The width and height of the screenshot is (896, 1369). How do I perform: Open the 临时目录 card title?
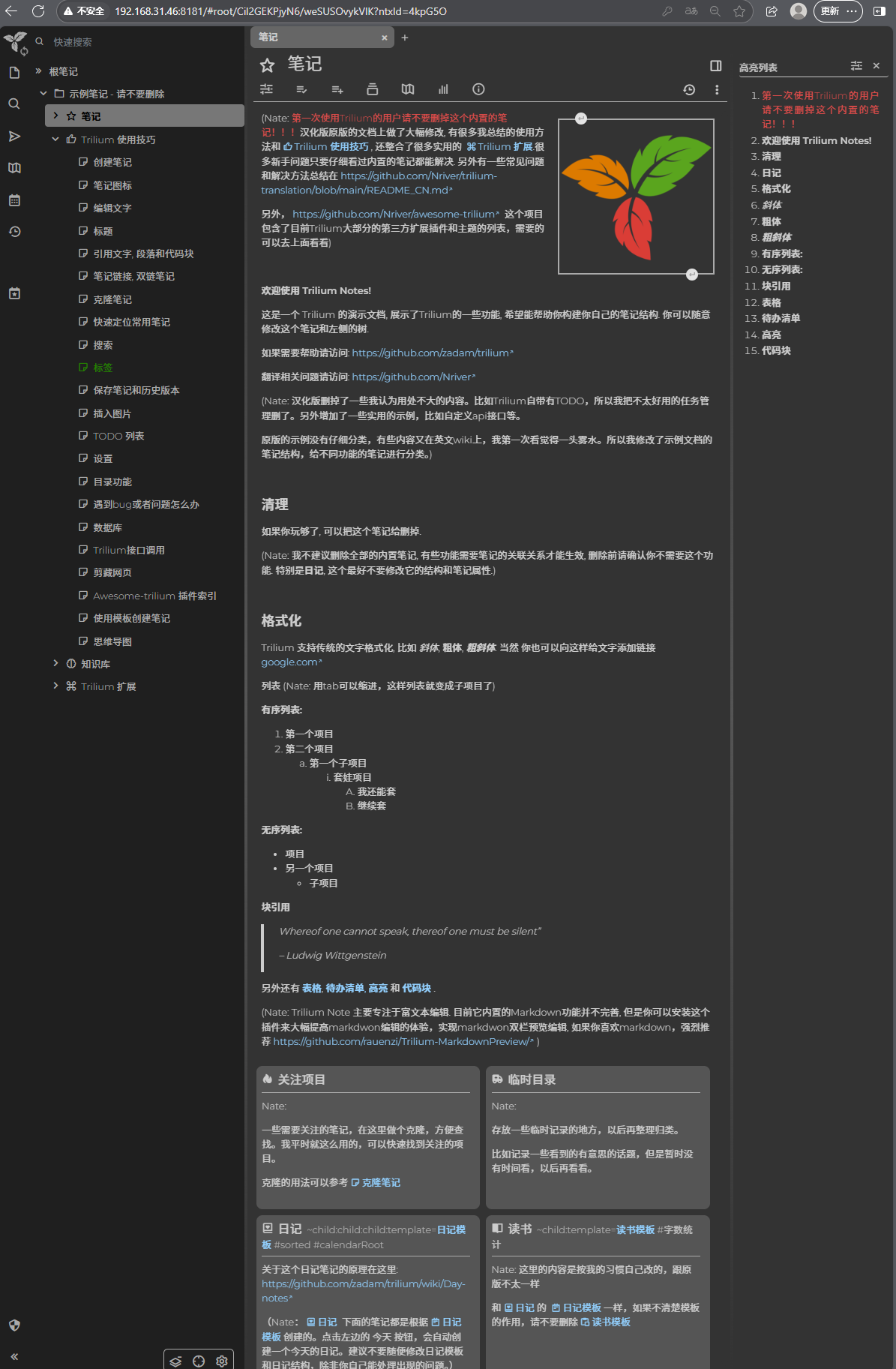coord(532,1079)
